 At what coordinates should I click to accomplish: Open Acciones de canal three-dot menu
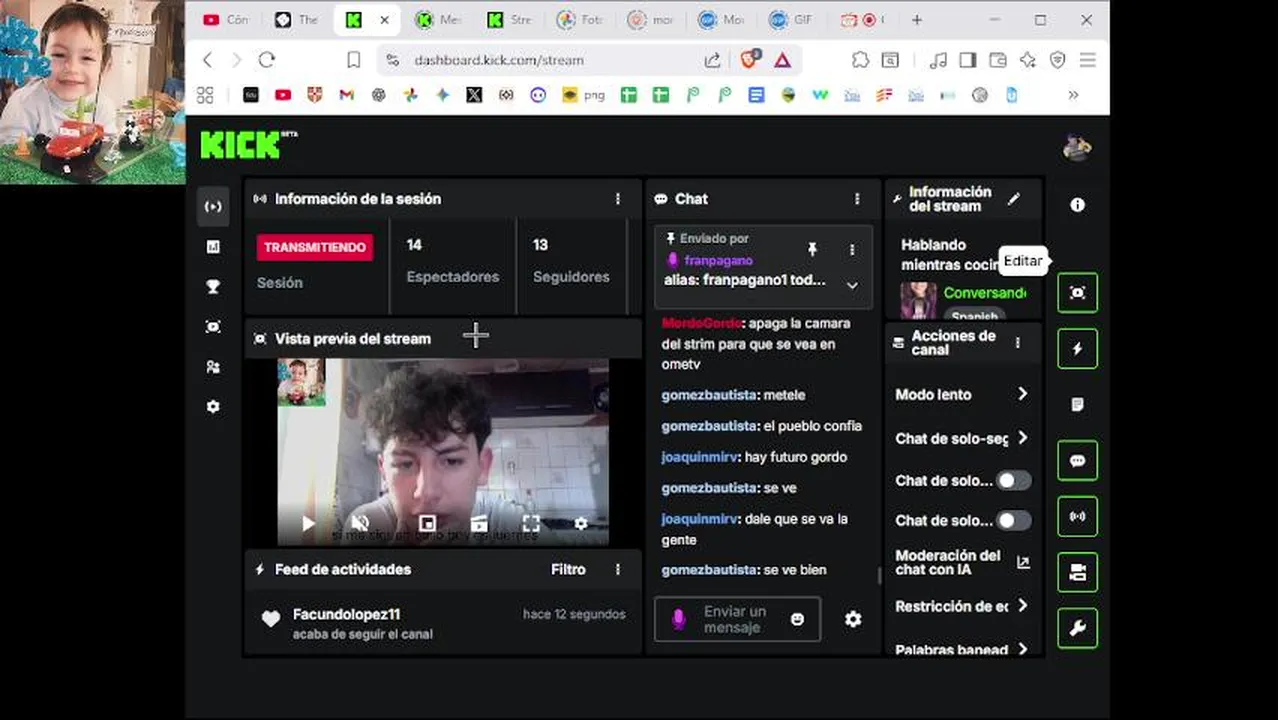(1018, 343)
